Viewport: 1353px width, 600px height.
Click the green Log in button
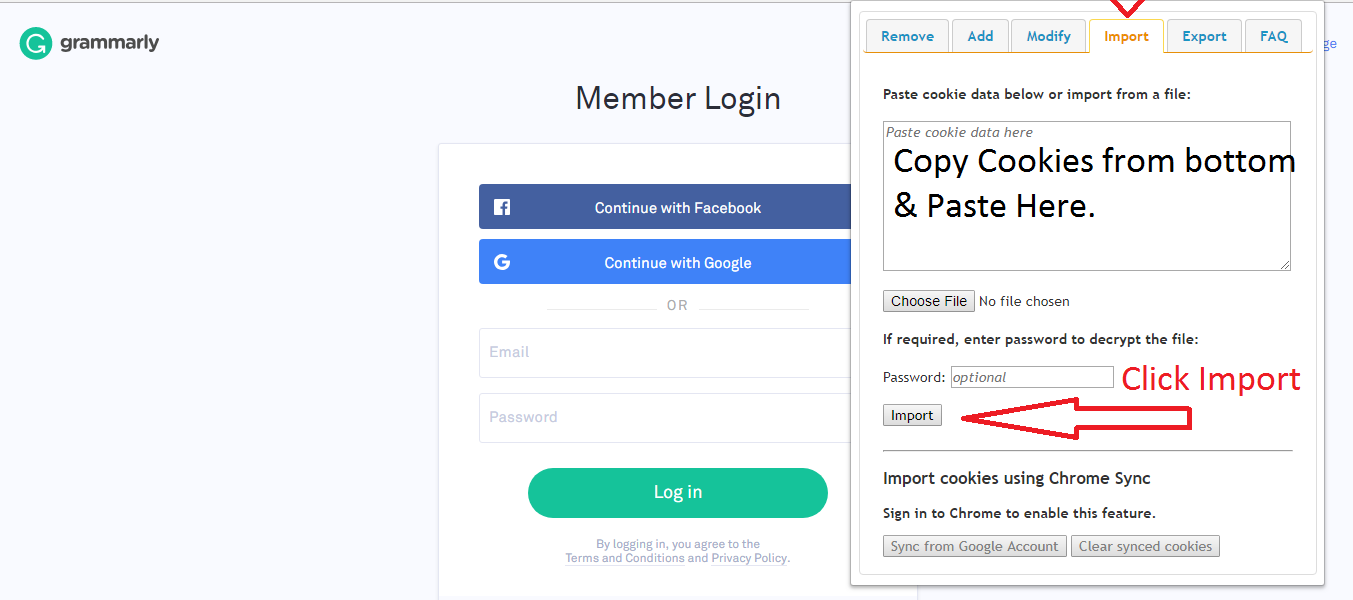(678, 492)
